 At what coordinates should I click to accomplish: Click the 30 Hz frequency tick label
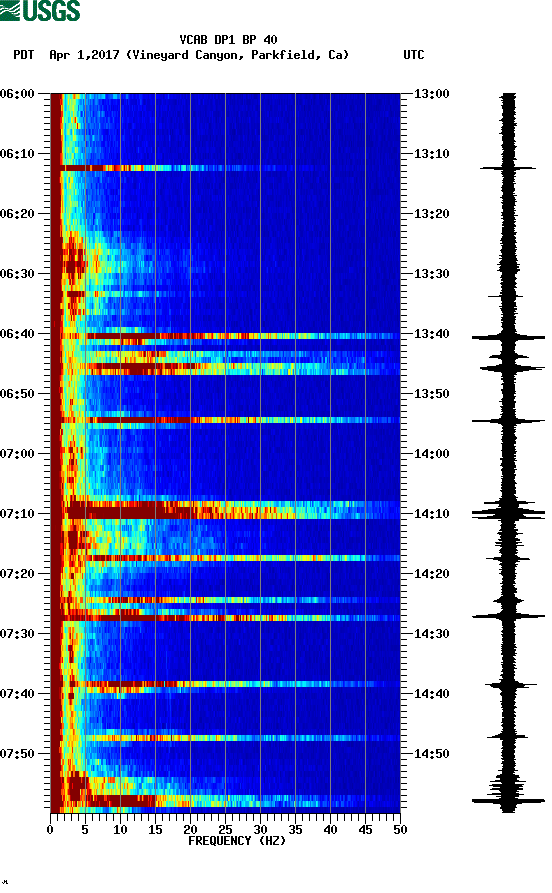260,830
